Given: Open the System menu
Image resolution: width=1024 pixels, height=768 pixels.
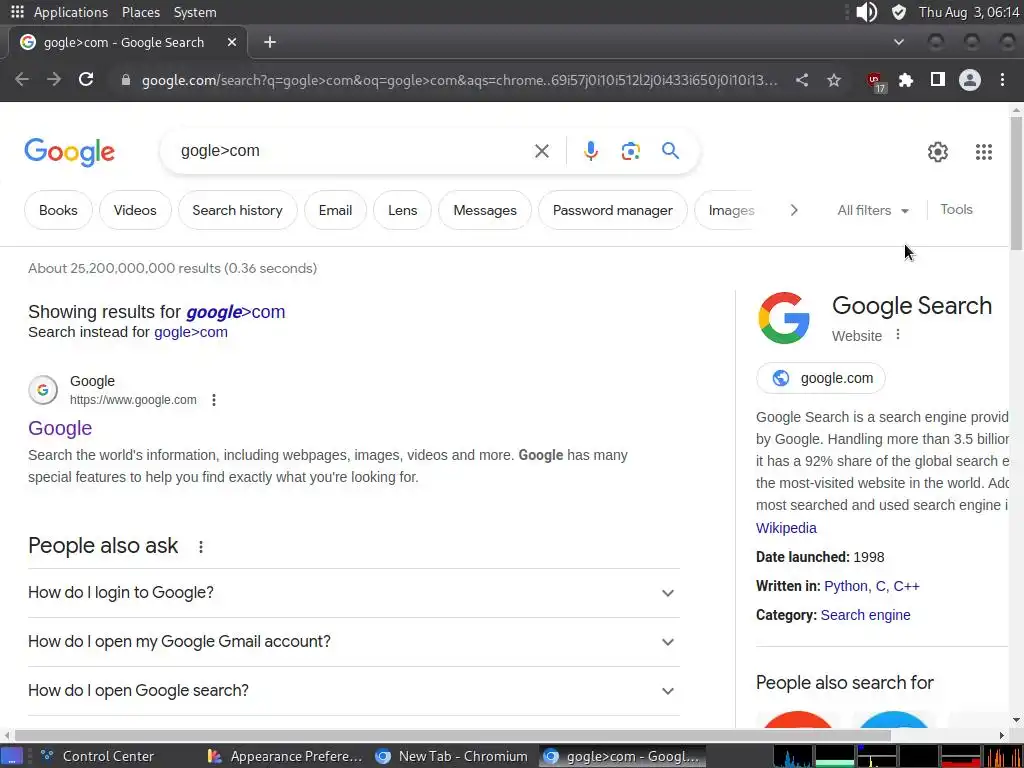Looking at the screenshot, I should click(x=195, y=12).
